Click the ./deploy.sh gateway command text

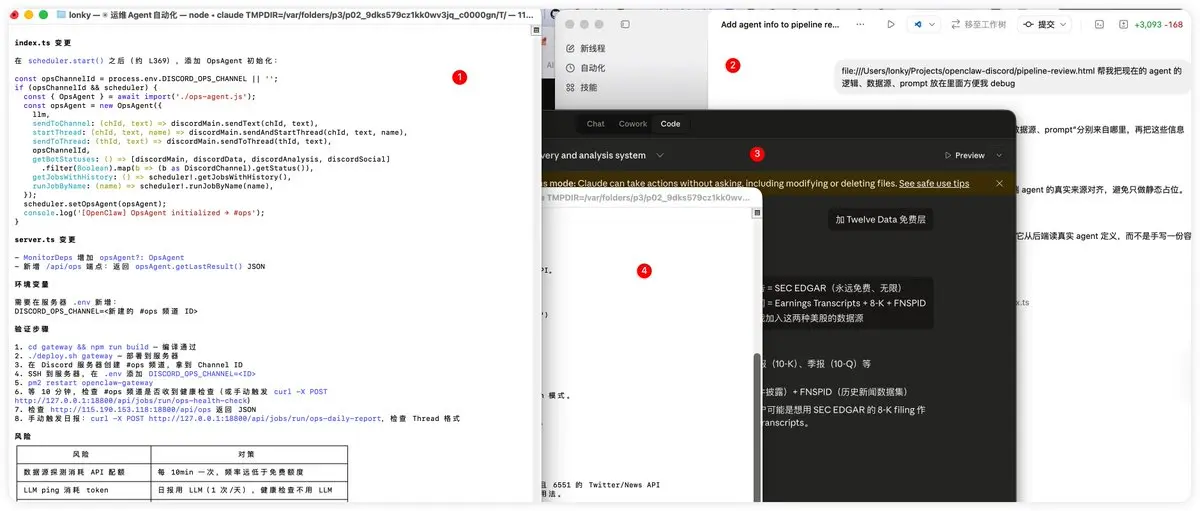click(x=71, y=355)
